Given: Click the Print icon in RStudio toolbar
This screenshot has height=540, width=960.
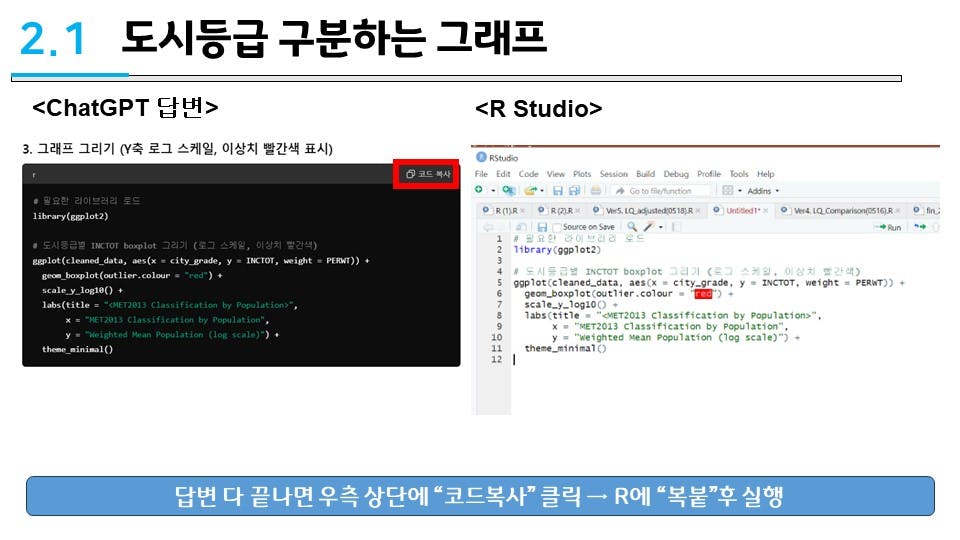Looking at the screenshot, I should click(x=596, y=190).
